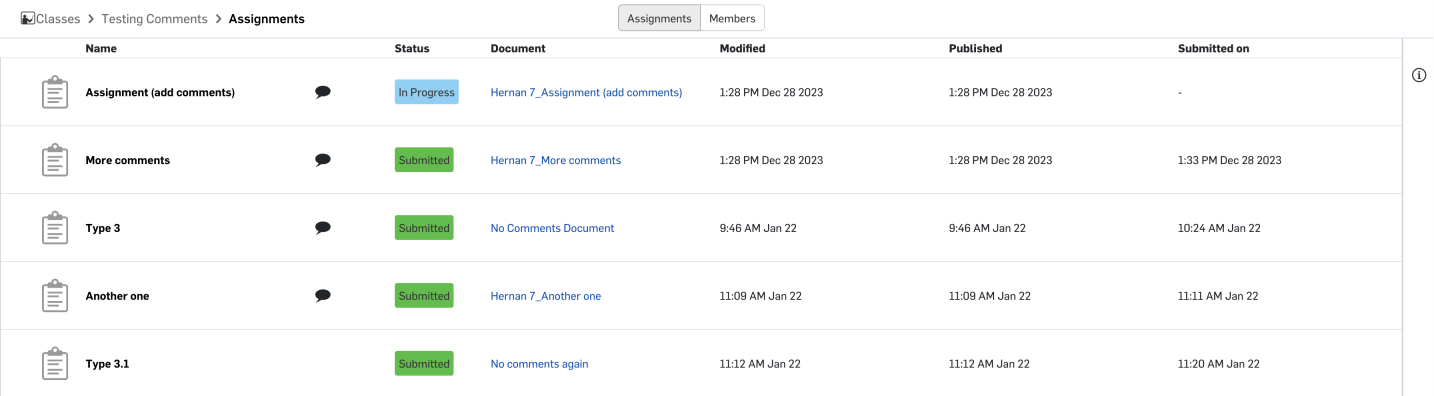Open Hernan 7_Assignment (add comments) document
This screenshot has width=1434, height=396.
[586, 92]
